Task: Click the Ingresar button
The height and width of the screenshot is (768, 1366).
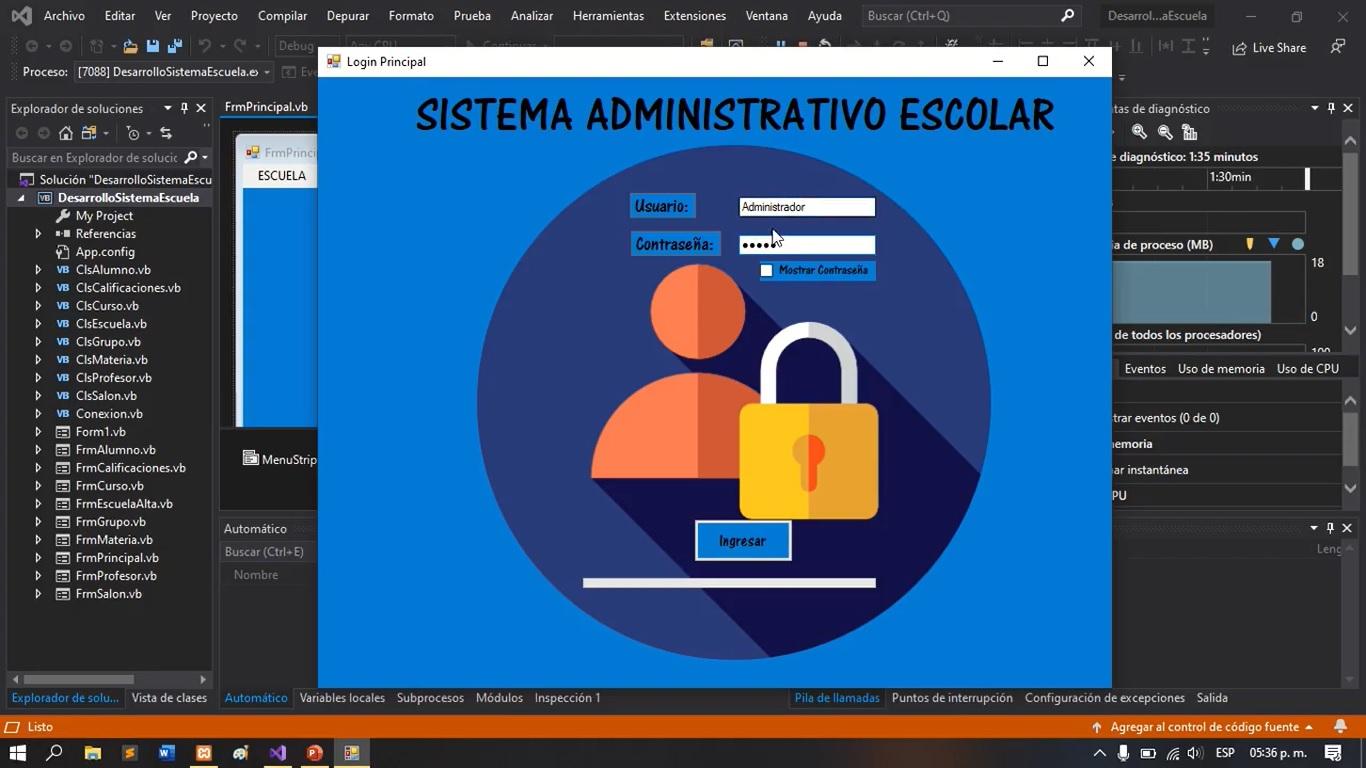Action: coord(741,540)
